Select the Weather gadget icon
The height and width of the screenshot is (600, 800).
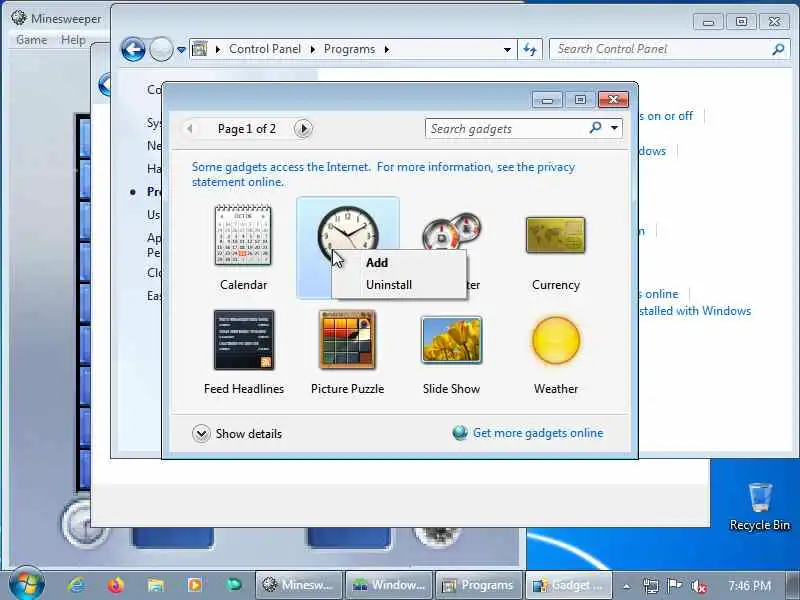(556, 340)
